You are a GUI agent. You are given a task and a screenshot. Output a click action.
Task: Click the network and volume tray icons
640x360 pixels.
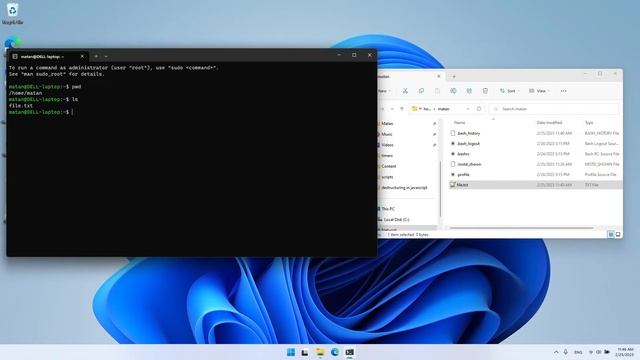tap(599, 352)
